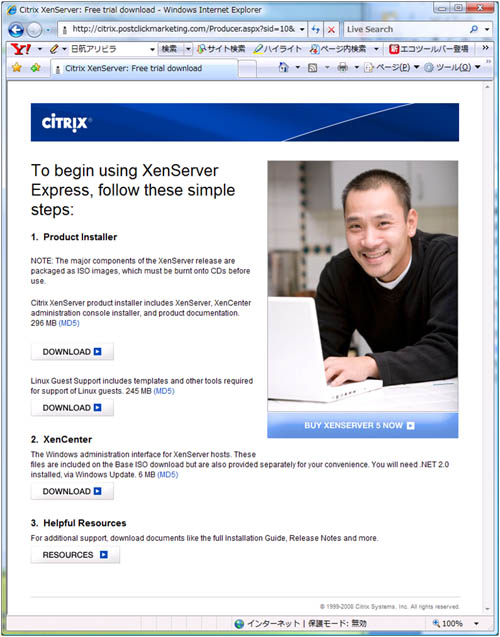Click the Home page icon

coord(284,67)
